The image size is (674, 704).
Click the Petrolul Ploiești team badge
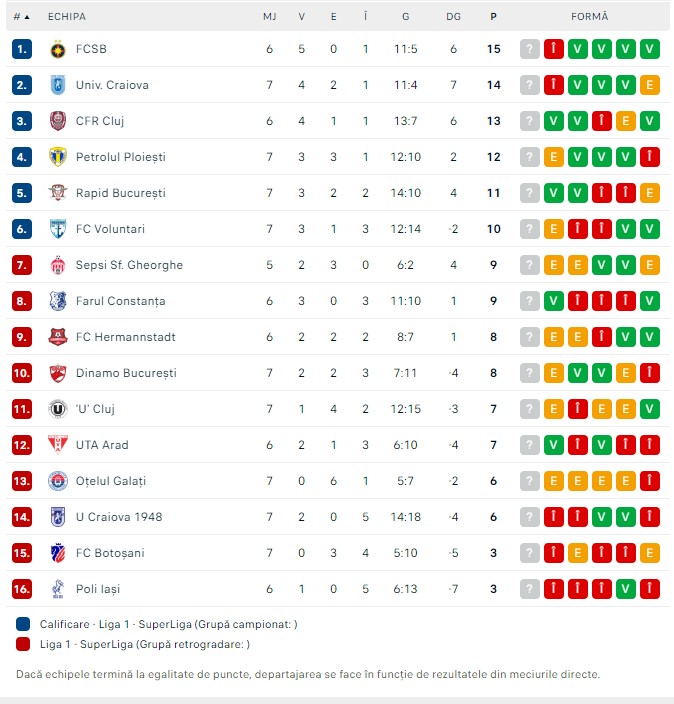(x=57, y=157)
